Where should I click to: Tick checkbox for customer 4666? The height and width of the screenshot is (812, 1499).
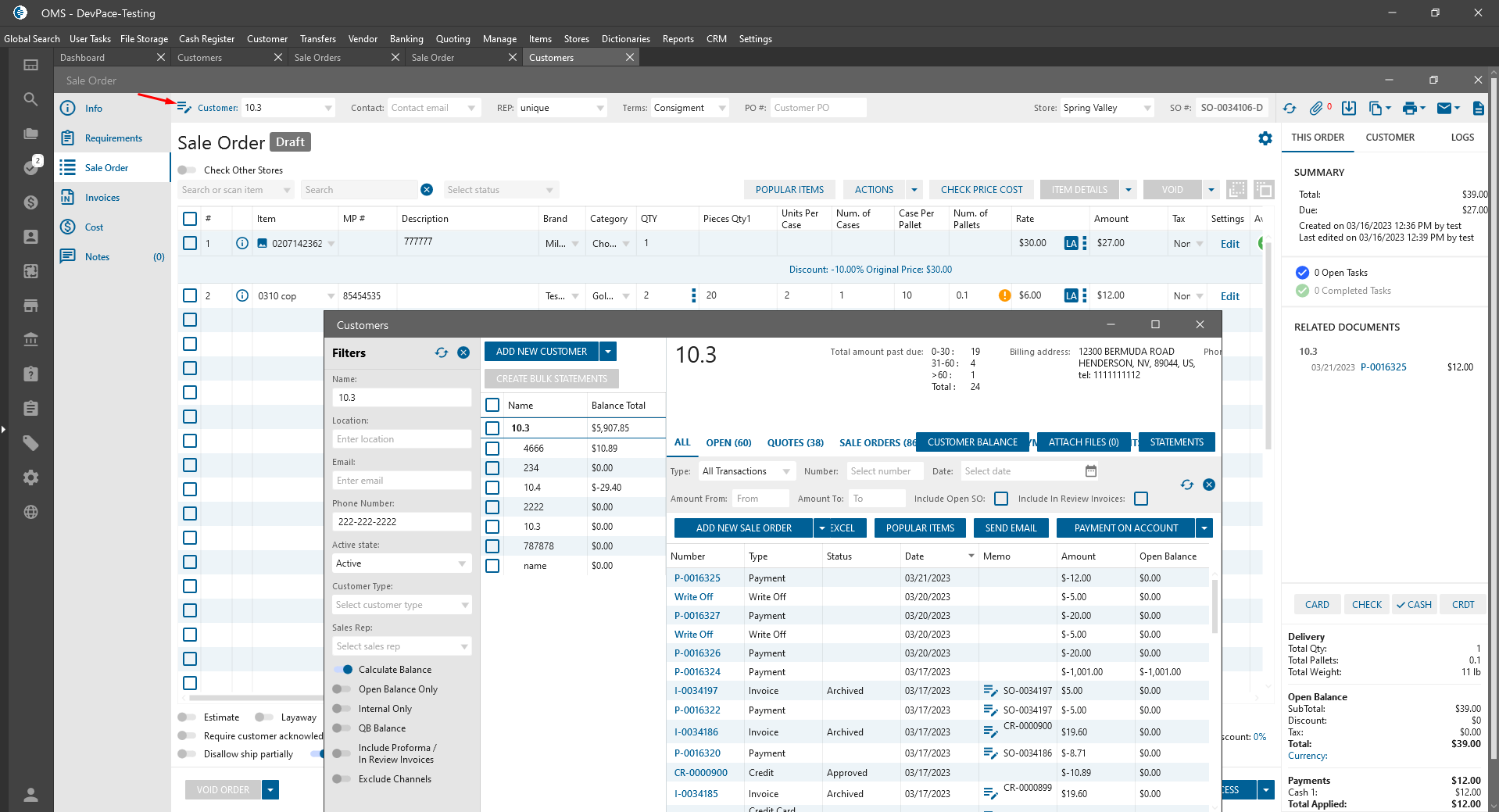click(x=492, y=449)
